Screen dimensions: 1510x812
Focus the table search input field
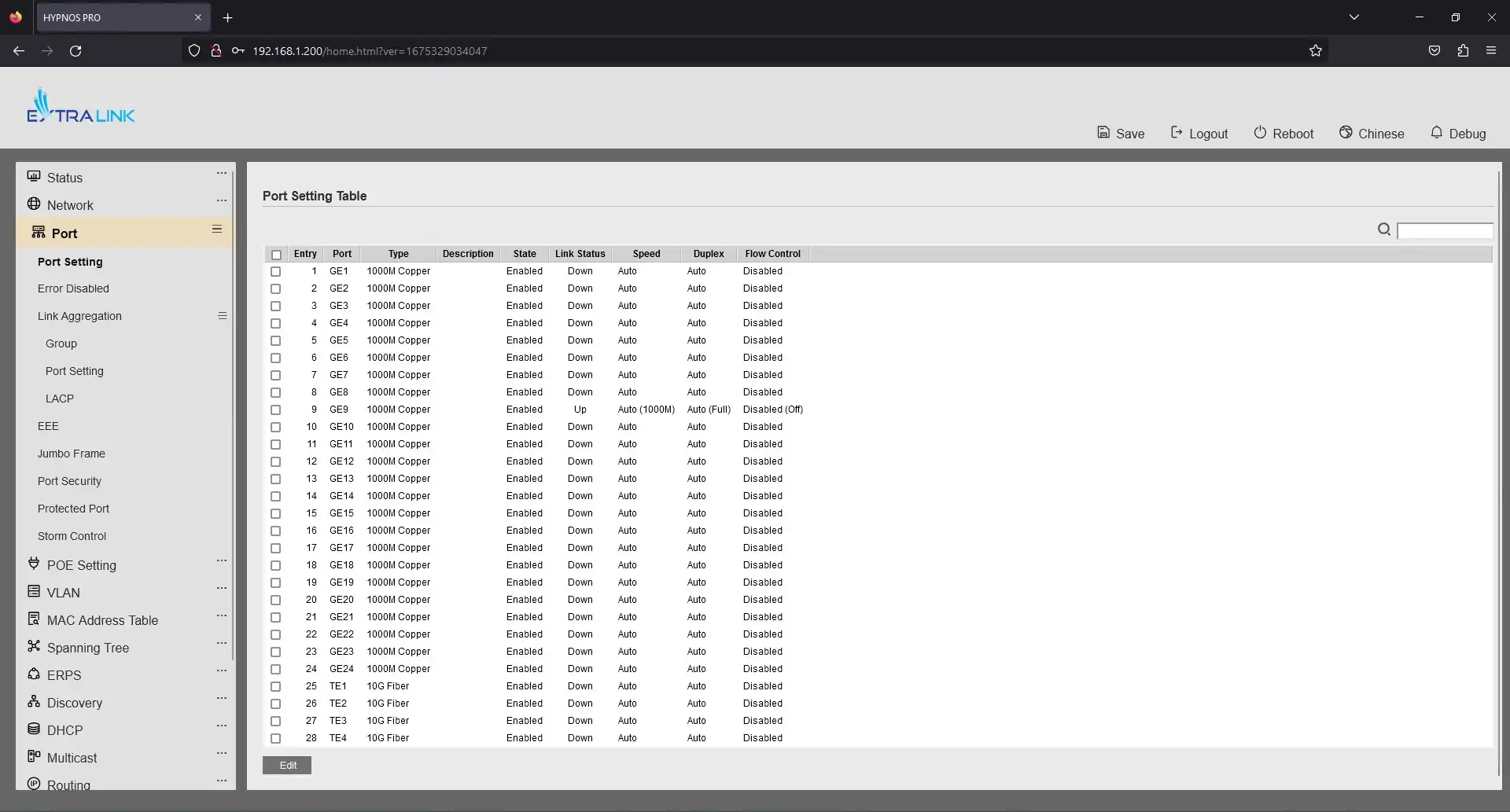click(x=1445, y=231)
